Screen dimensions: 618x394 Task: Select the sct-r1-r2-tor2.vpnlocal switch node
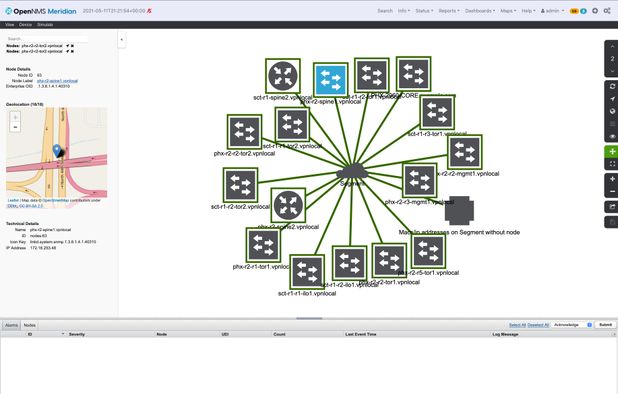(240, 185)
